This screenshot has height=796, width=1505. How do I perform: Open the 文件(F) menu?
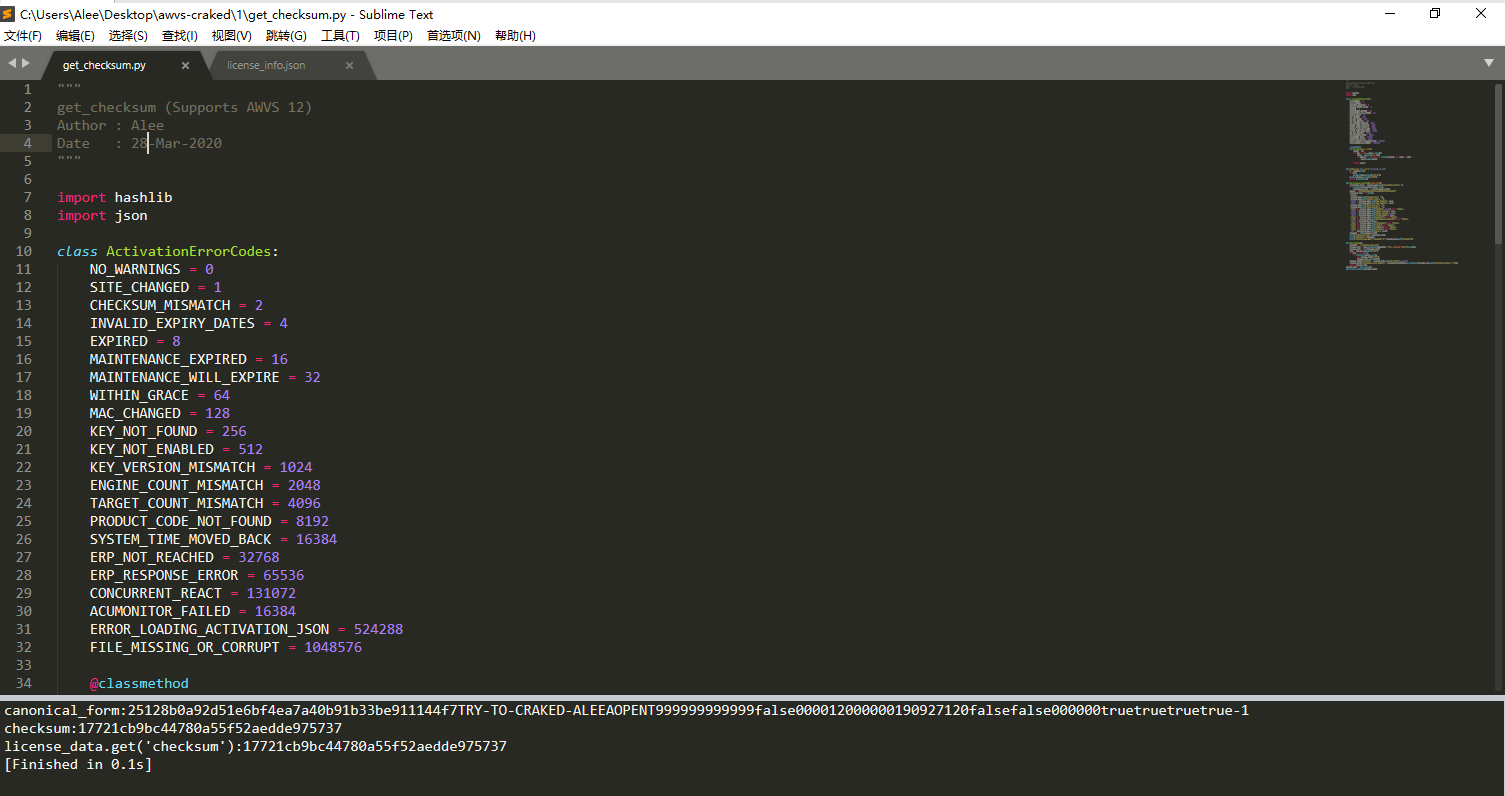click(x=23, y=35)
